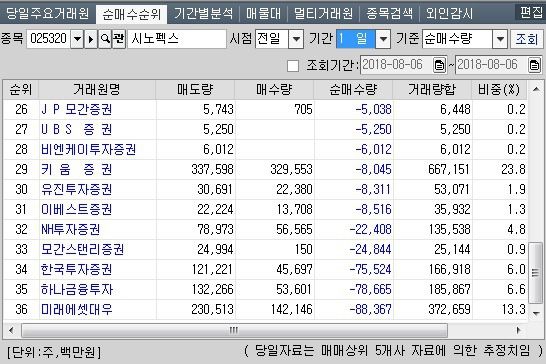Image resolution: width=546 pixels, height=364 pixels.
Task: Sort by the 순매수량 column header
Action: pos(353,90)
